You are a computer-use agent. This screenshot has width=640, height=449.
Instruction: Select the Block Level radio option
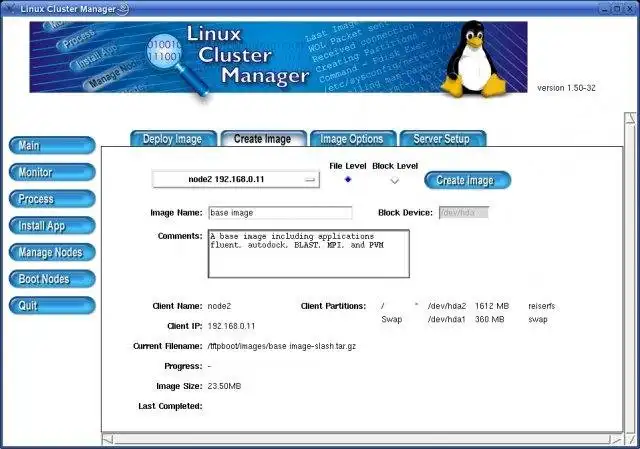coord(395,180)
